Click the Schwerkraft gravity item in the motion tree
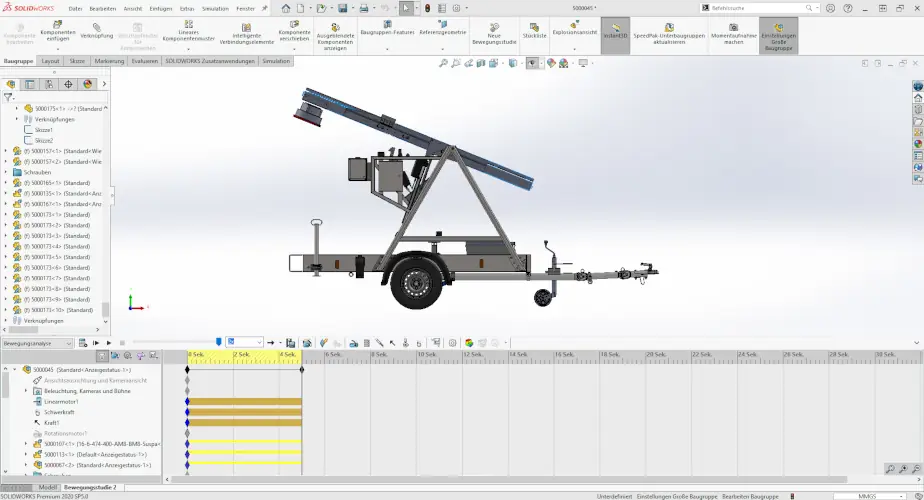 coord(59,412)
